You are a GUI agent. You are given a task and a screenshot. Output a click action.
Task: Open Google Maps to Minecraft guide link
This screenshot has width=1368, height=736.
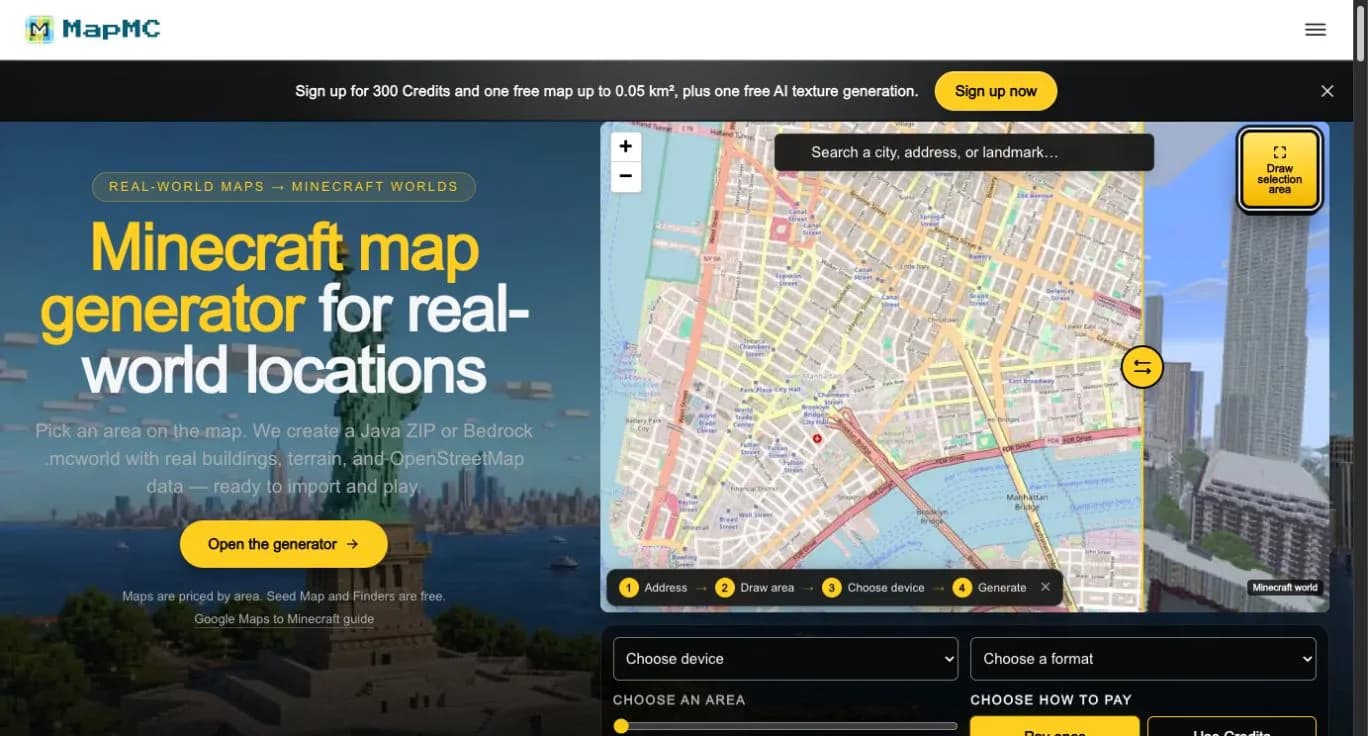tap(284, 619)
